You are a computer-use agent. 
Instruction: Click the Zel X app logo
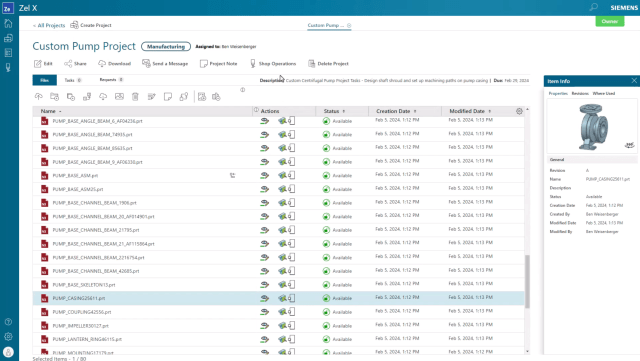7,8
